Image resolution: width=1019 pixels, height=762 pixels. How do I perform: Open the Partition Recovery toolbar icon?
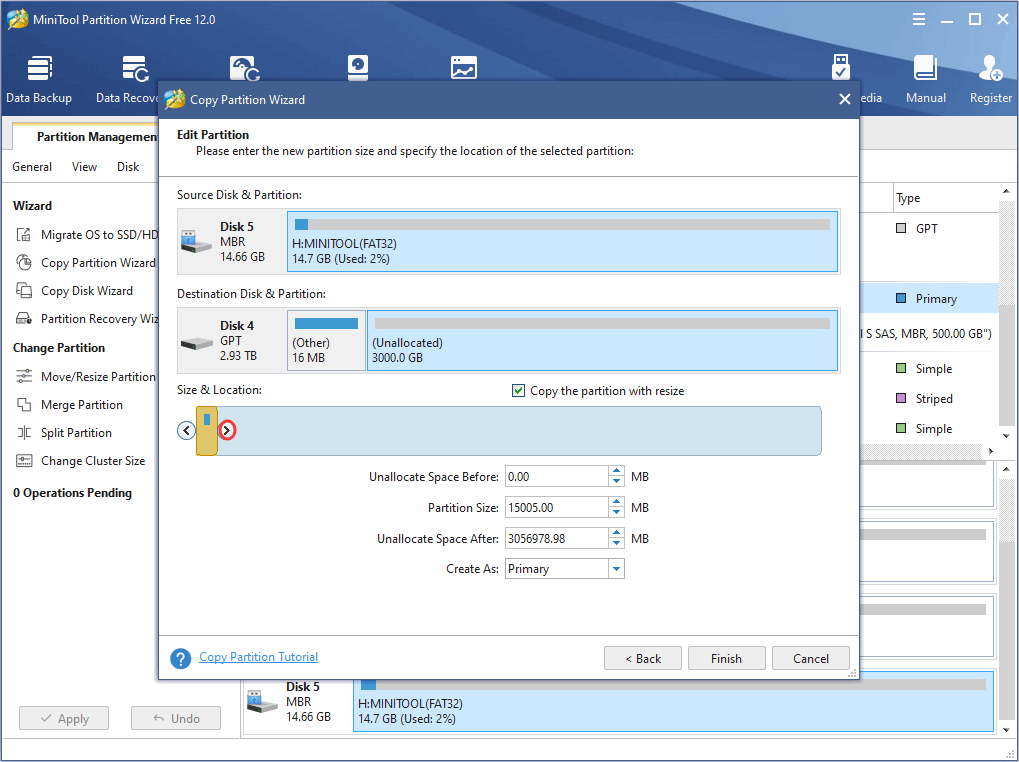click(245, 68)
